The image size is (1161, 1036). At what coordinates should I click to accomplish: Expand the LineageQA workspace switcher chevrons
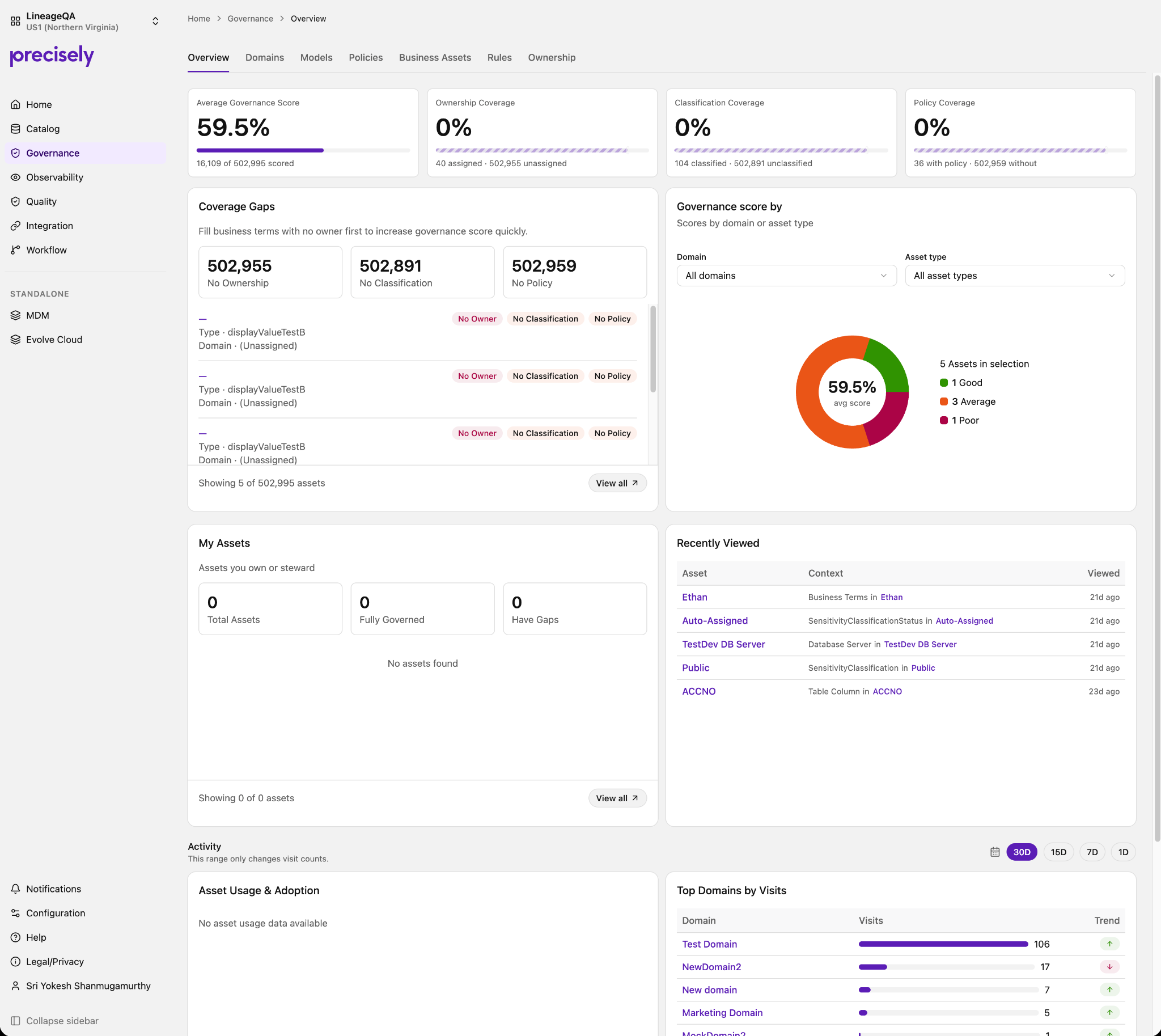tap(155, 21)
